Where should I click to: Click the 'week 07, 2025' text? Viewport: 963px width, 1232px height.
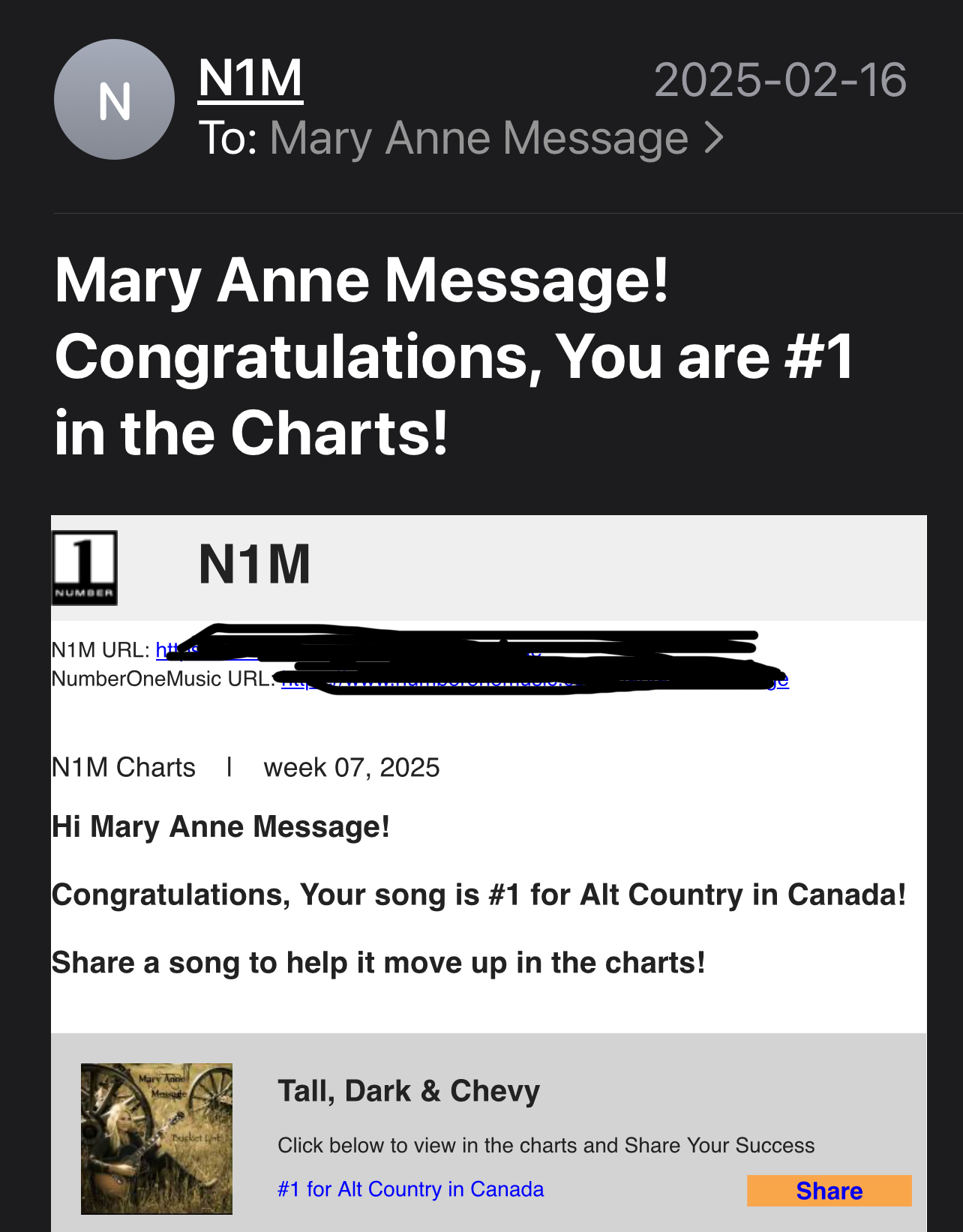click(x=352, y=768)
